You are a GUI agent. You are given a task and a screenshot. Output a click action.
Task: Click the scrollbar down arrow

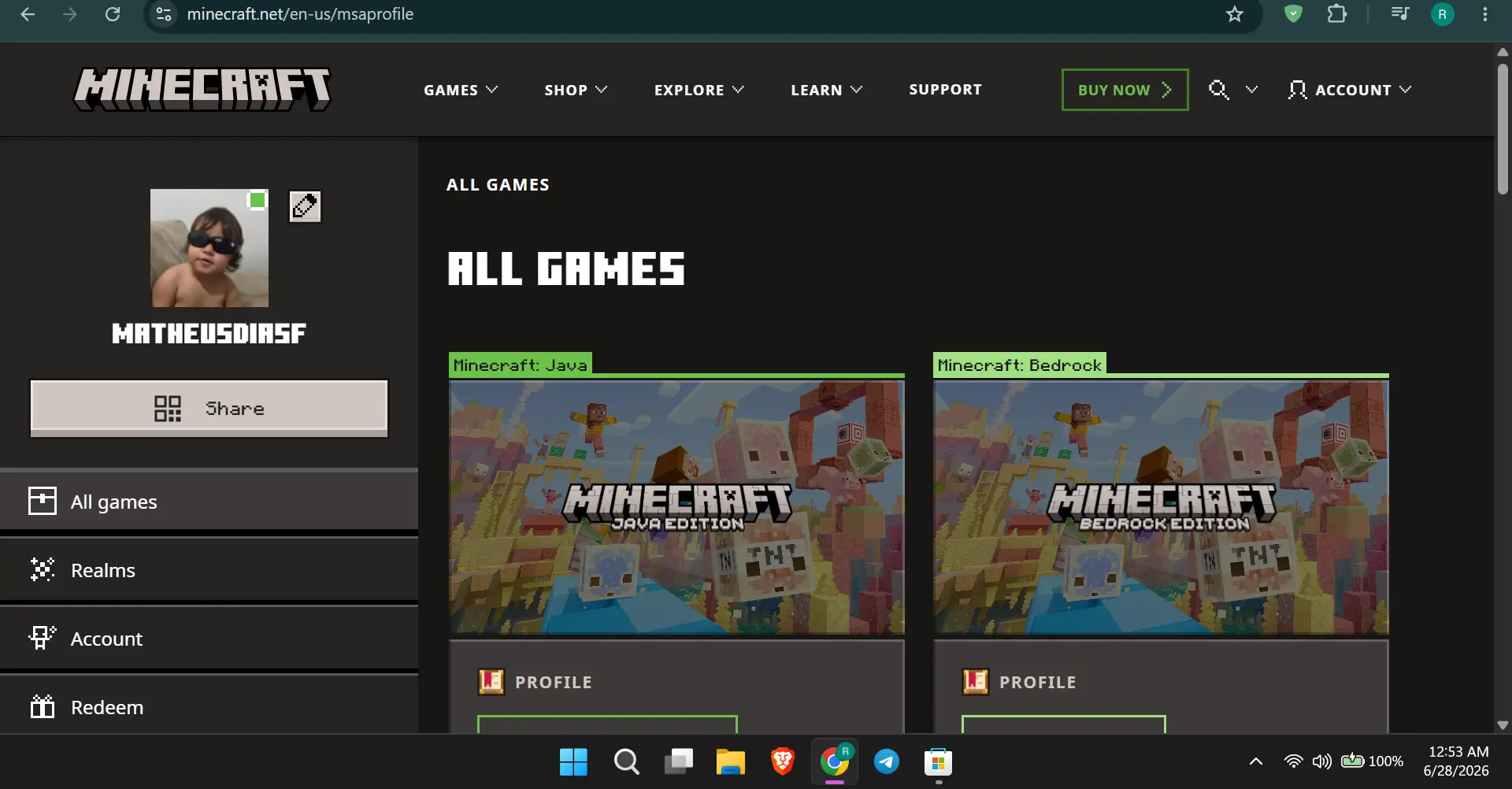[x=1503, y=725]
